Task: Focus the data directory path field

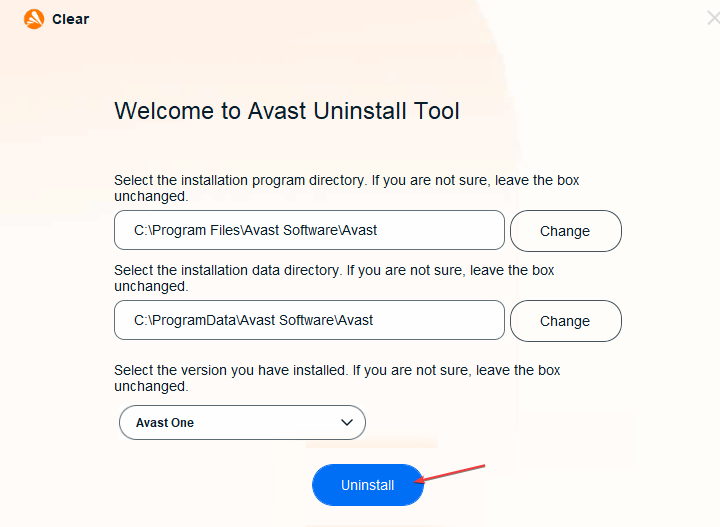Action: point(309,320)
